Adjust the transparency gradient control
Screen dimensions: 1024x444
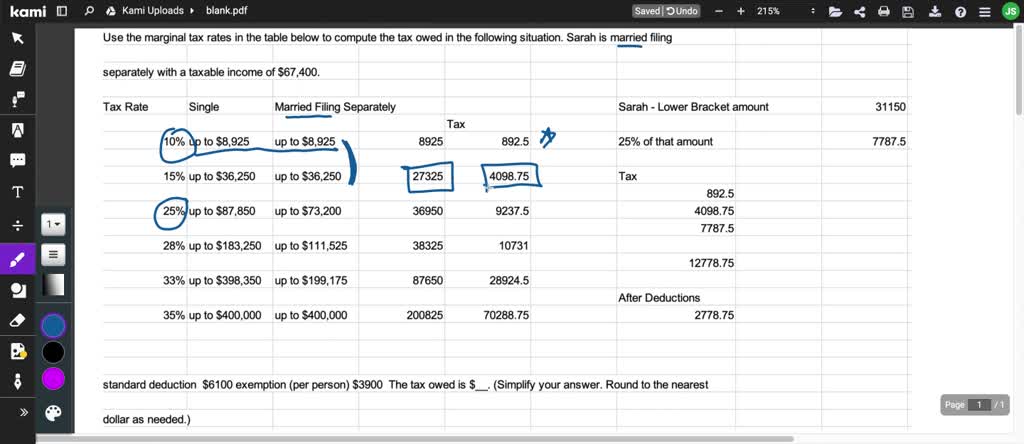click(x=53, y=285)
